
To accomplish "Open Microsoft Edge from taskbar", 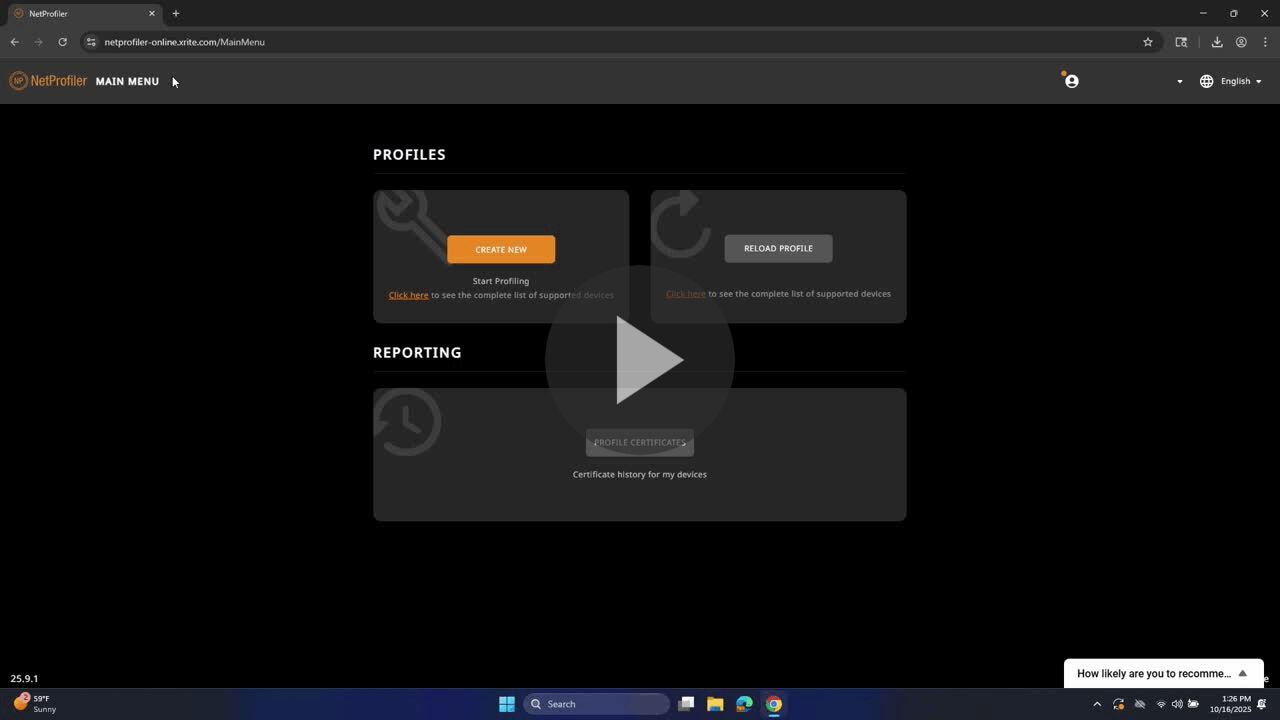I will pos(744,704).
